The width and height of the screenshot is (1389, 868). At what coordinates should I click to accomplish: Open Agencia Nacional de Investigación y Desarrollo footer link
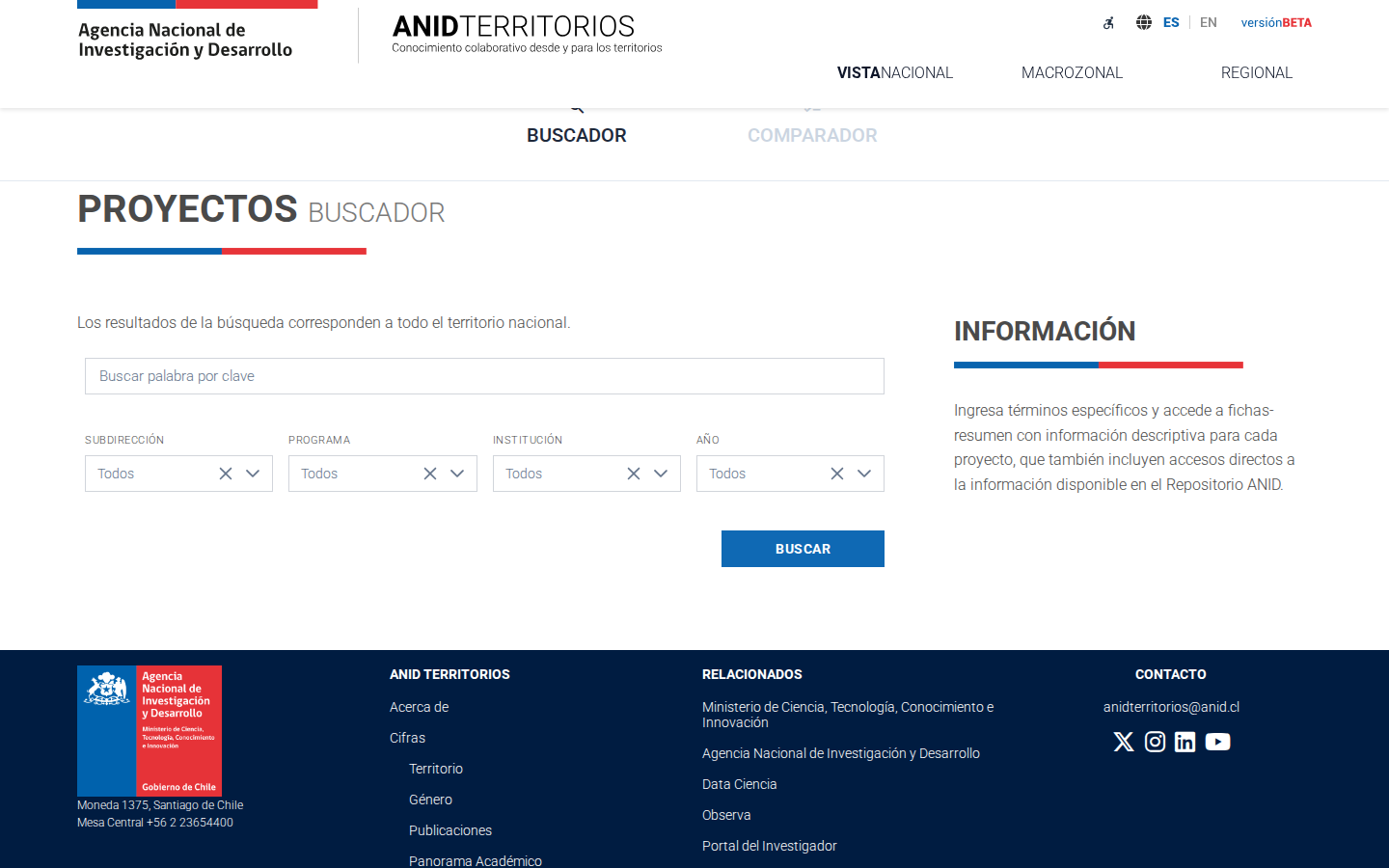pyautogui.click(x=841, y=753)
